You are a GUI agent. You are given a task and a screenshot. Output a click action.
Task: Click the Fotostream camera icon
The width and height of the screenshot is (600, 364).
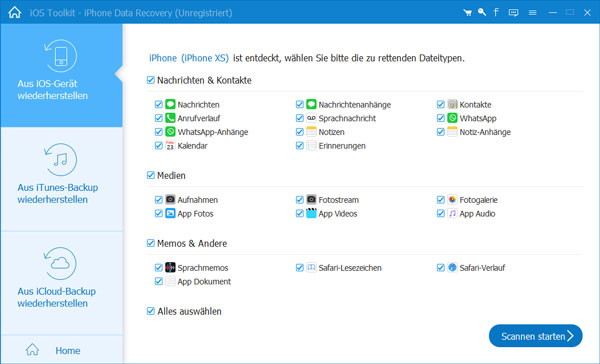(311, 199)
